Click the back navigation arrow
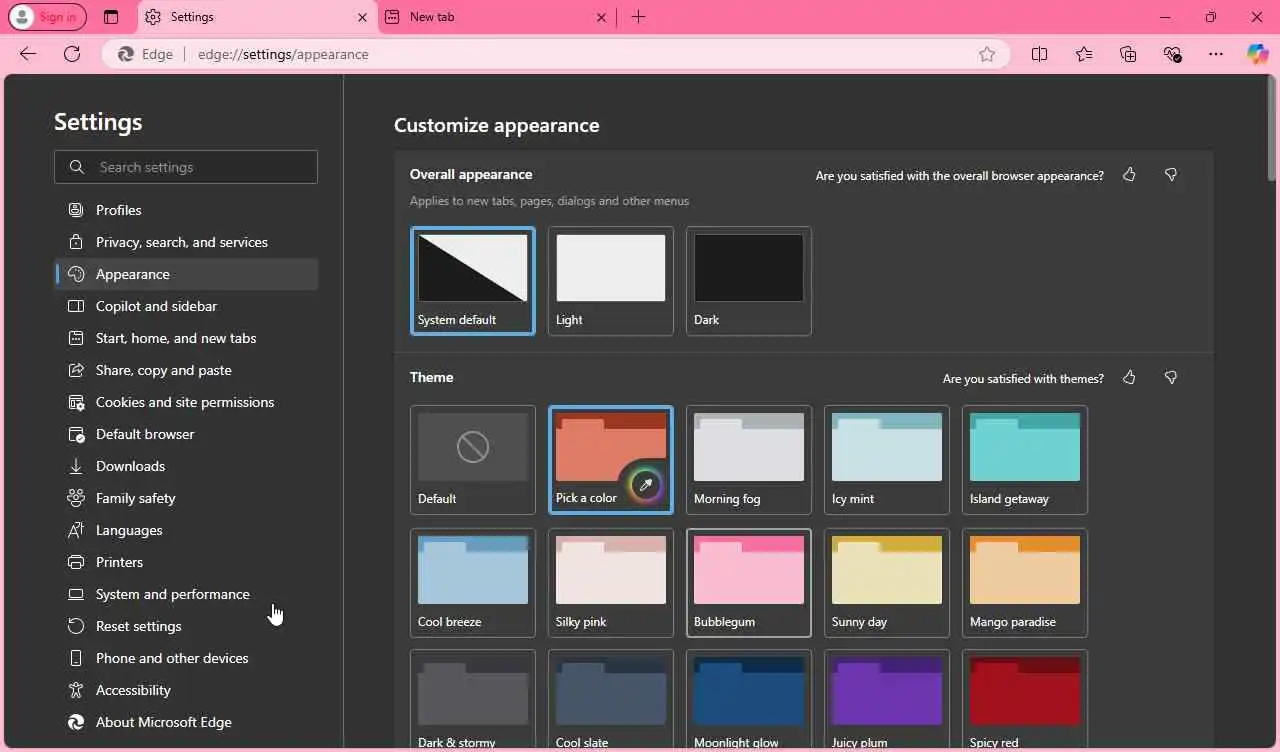This screenshot has height=752, width=1280. 28,54
